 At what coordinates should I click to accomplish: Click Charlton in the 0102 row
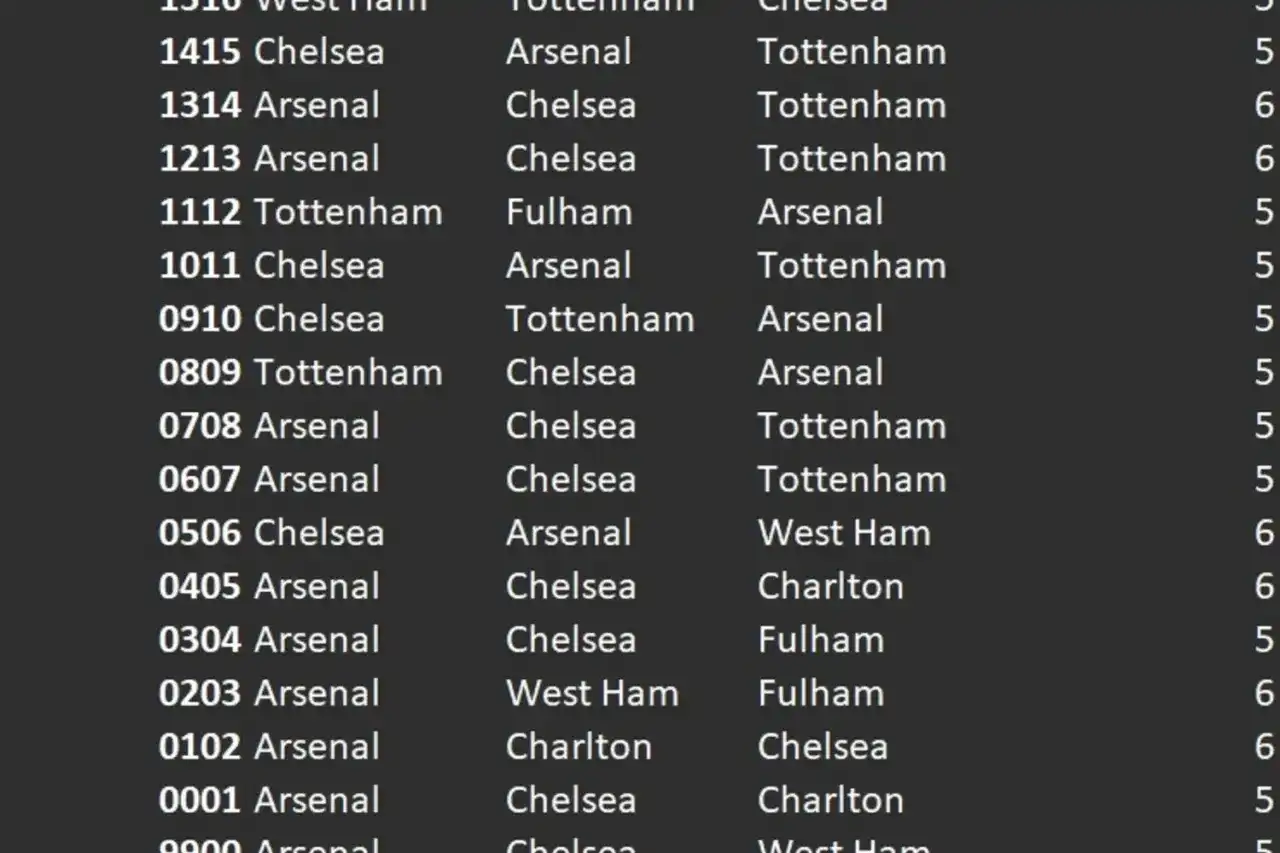point(578,747)
